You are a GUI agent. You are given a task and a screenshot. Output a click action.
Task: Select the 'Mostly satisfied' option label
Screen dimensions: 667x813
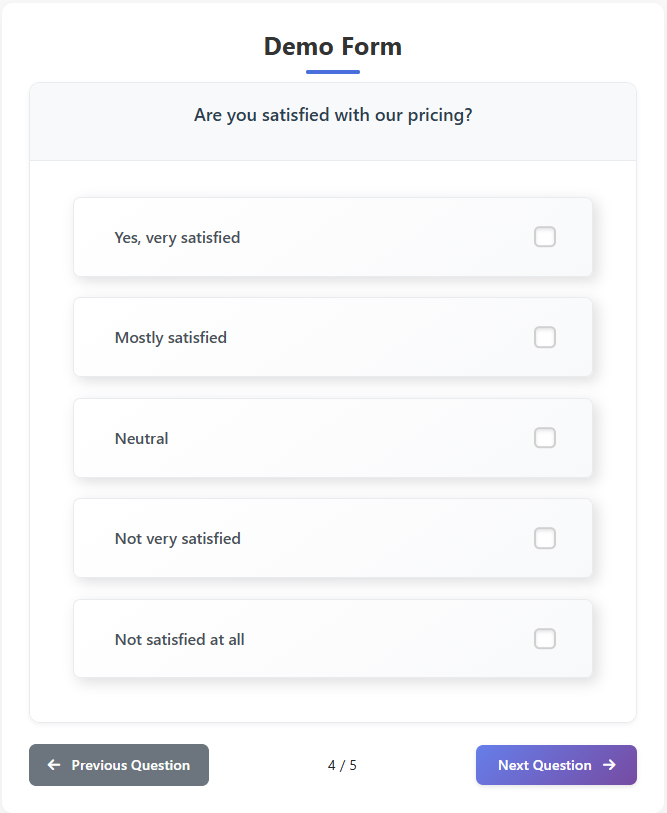[171, 338]
